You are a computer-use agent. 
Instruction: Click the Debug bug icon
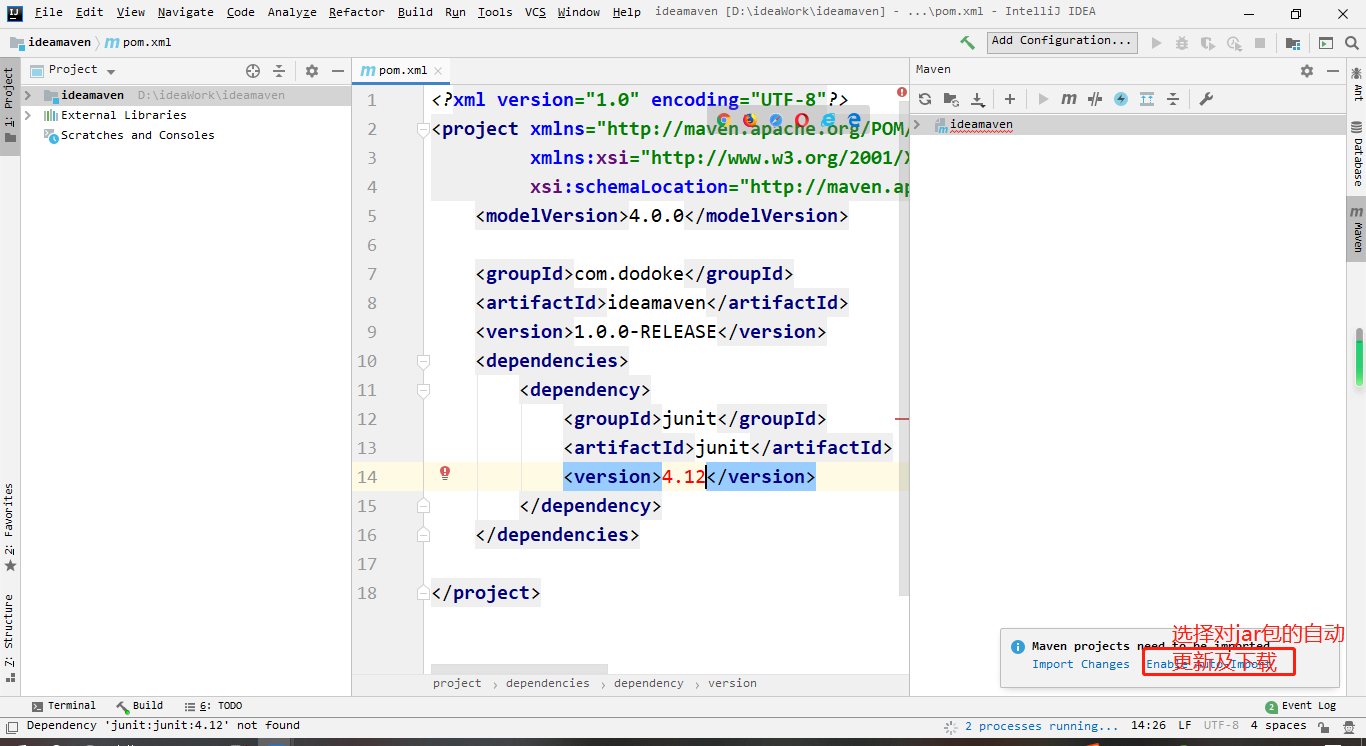click(x=1182, y=43)
